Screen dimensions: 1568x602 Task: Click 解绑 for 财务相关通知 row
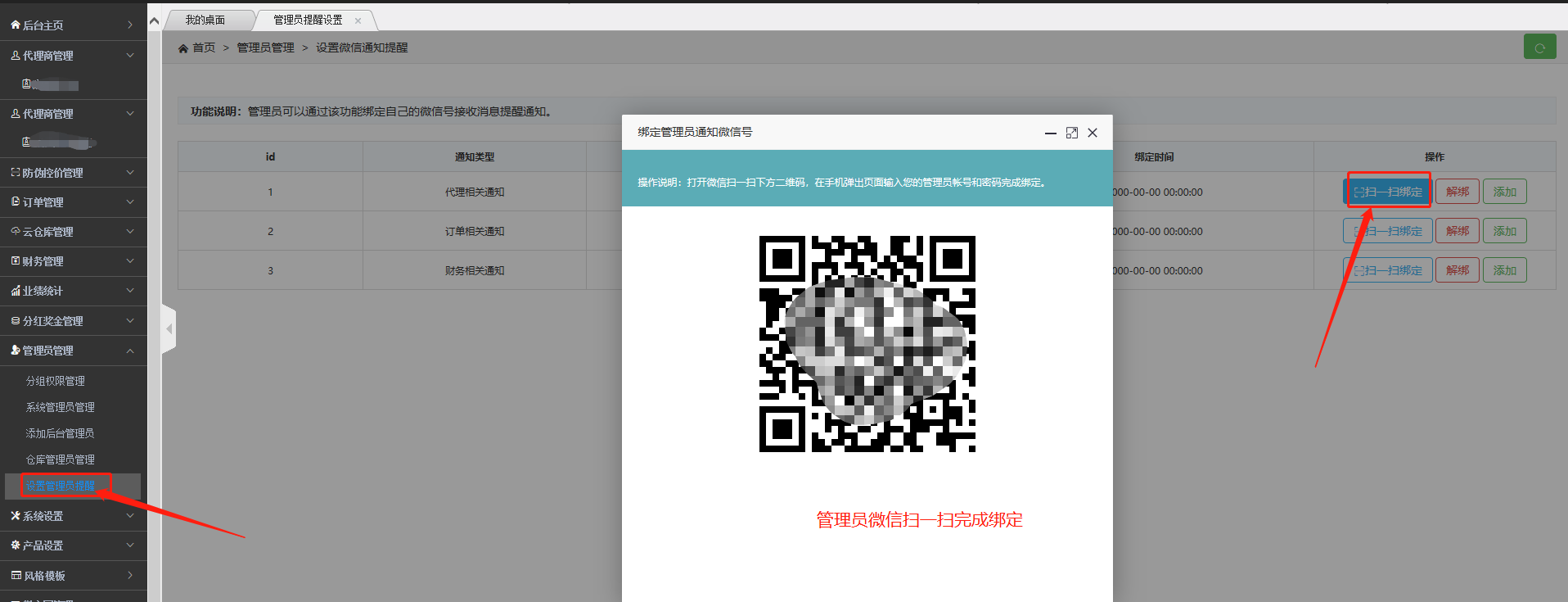1458,270
